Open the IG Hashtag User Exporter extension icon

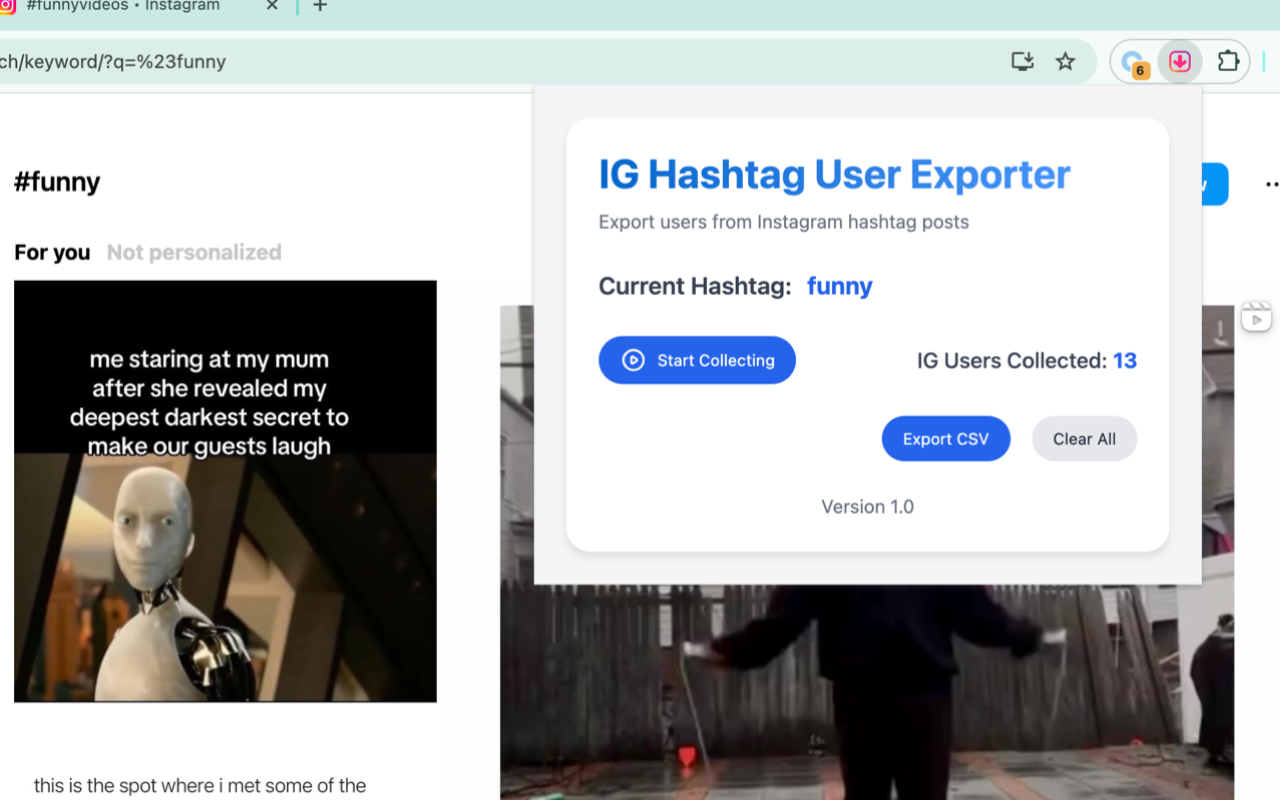[1180, 61]
